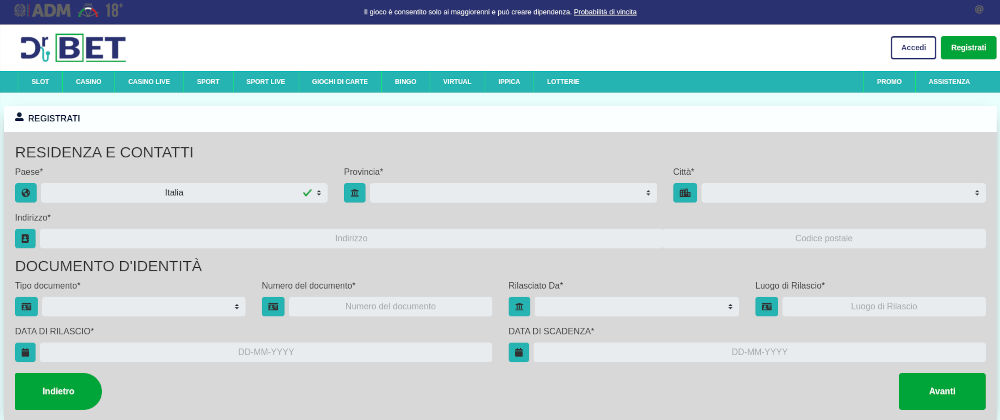
Task: Click the Dr.BET logo
Action: pos(73,48)
